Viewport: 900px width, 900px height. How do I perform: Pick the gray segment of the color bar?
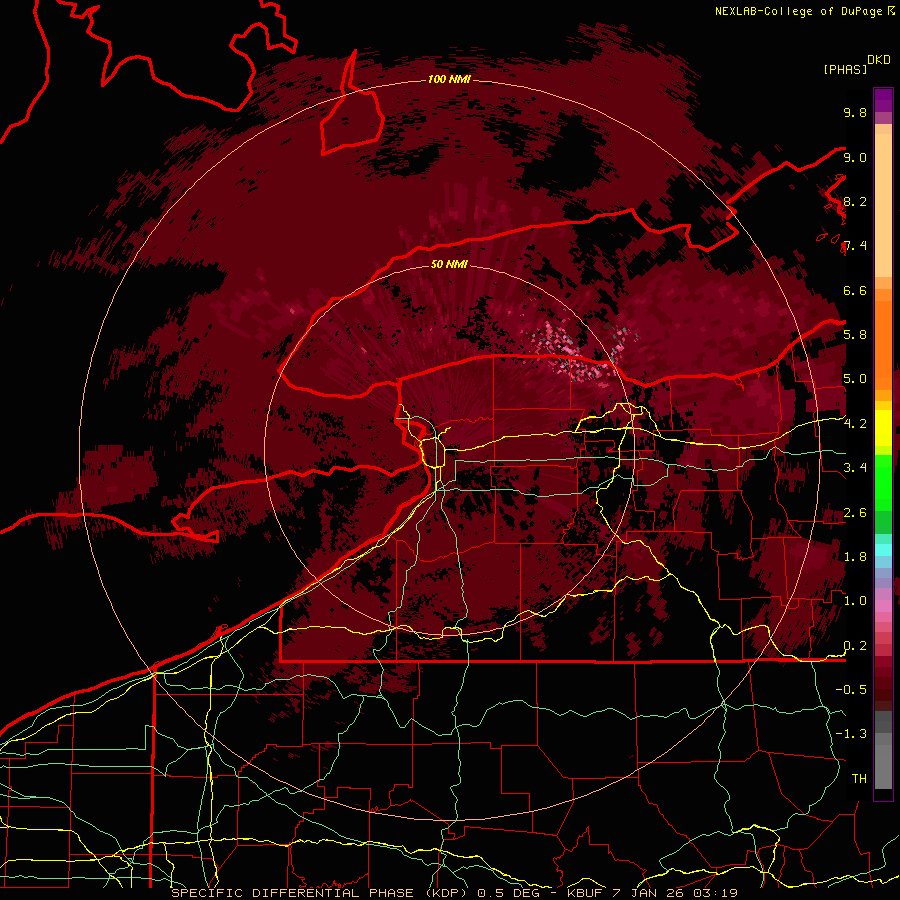tap(883, 749)
